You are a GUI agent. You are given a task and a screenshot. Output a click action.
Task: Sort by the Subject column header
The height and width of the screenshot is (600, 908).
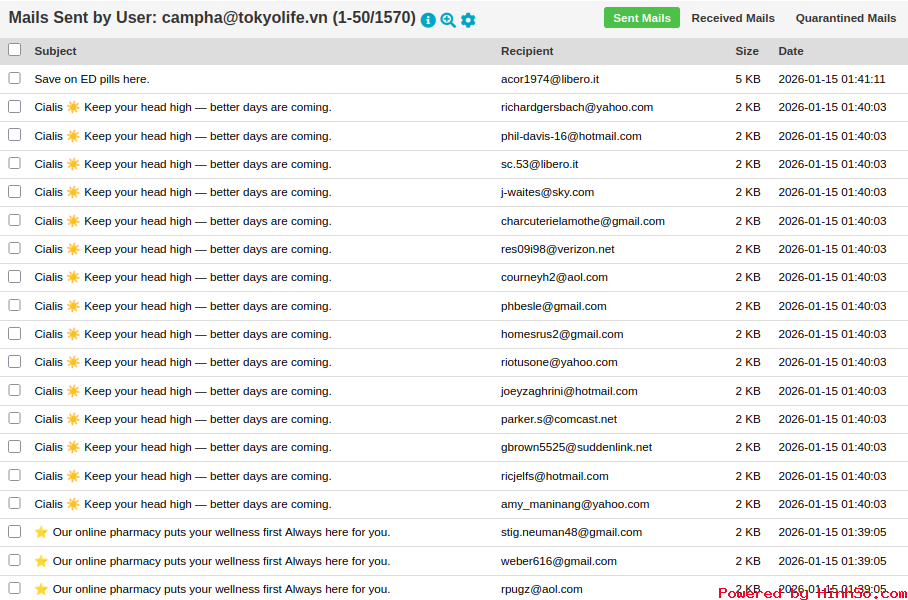(55, 51)
